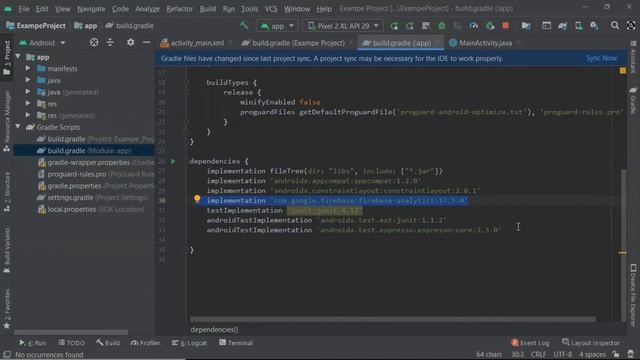Open the Refactor menu

[x=180, y=9]
